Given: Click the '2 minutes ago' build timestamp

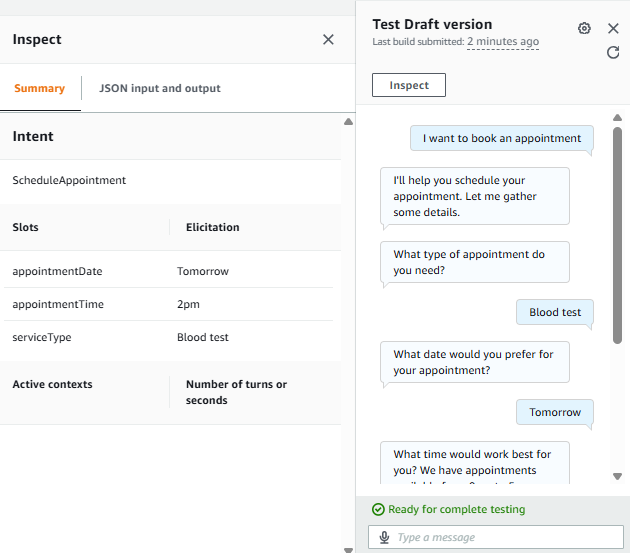Looking at the screenshot, I should pos(503,41).
